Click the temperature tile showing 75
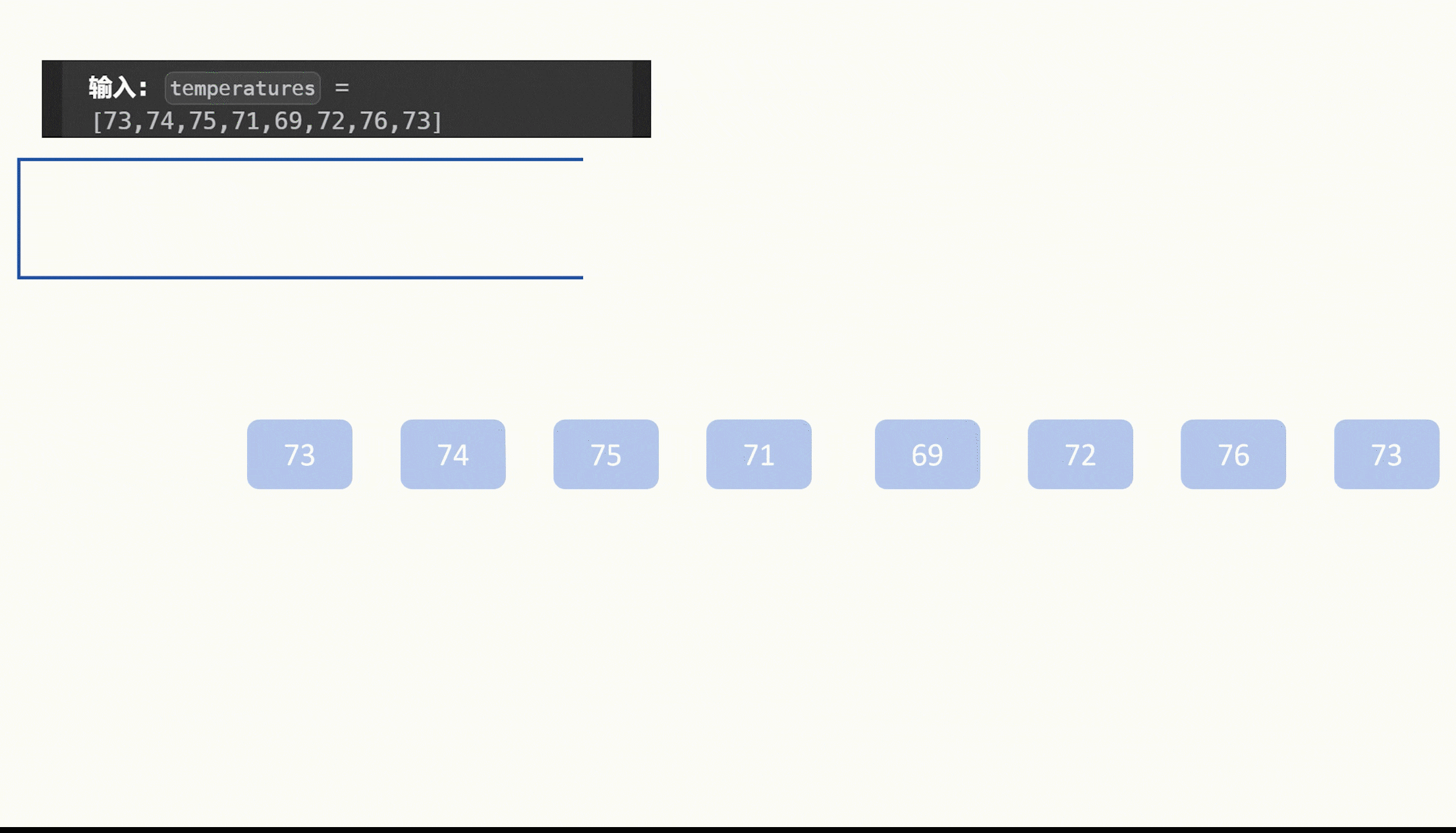The width and height of the screenshot is (1456, 833). pyautogui.click(x=606, y=454)
